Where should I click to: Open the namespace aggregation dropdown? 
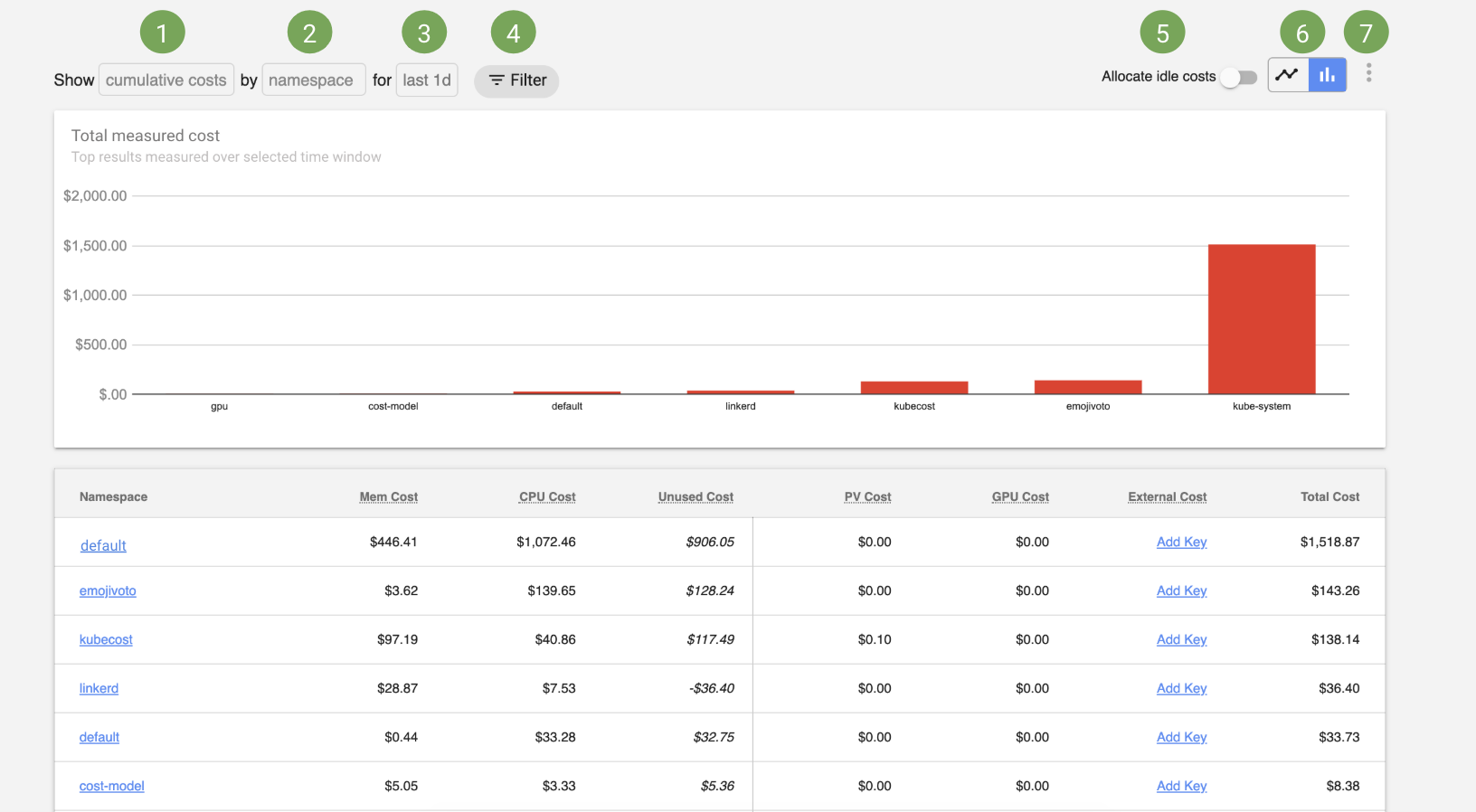tap(314, 80)
